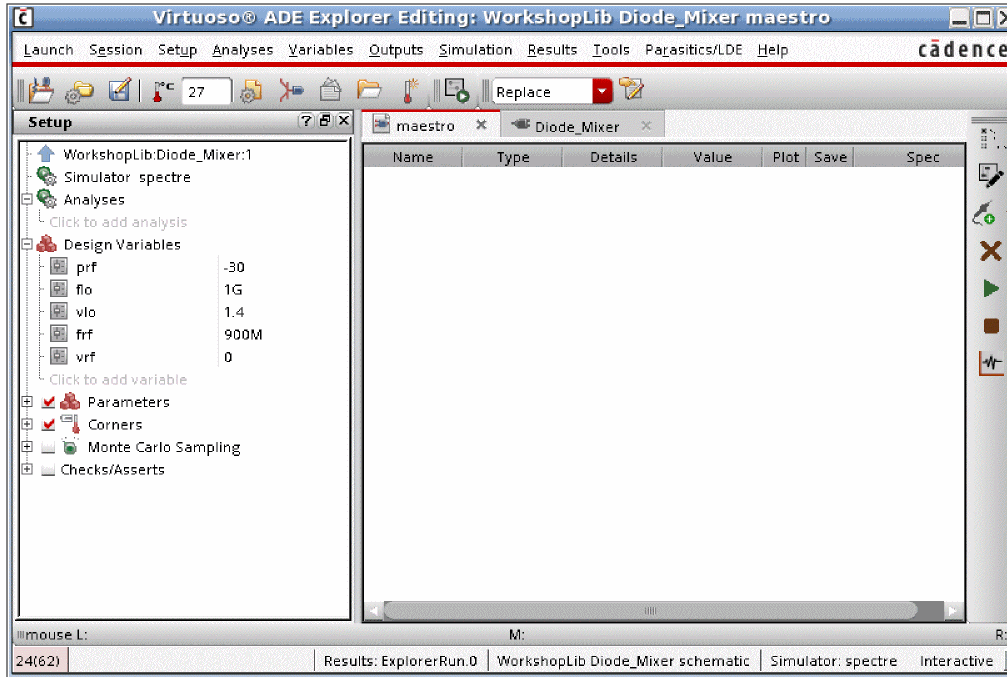Click the history results options icon

tap(631, 90)
